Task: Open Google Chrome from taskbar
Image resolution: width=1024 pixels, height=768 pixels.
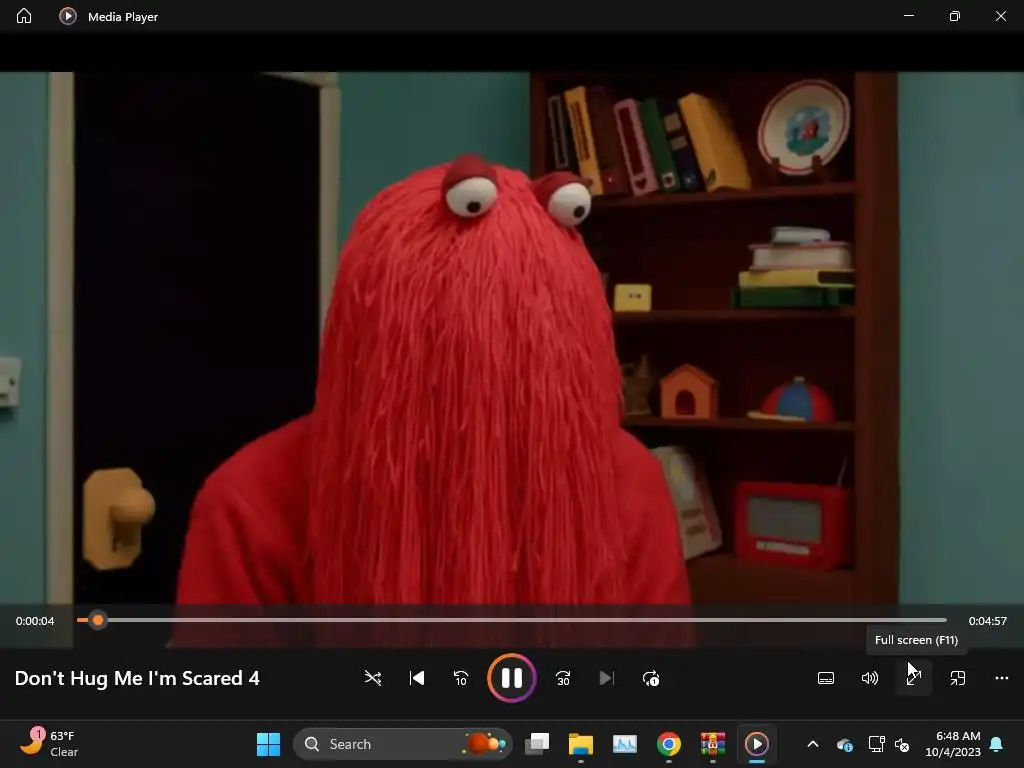Action: tap(669, 744)
